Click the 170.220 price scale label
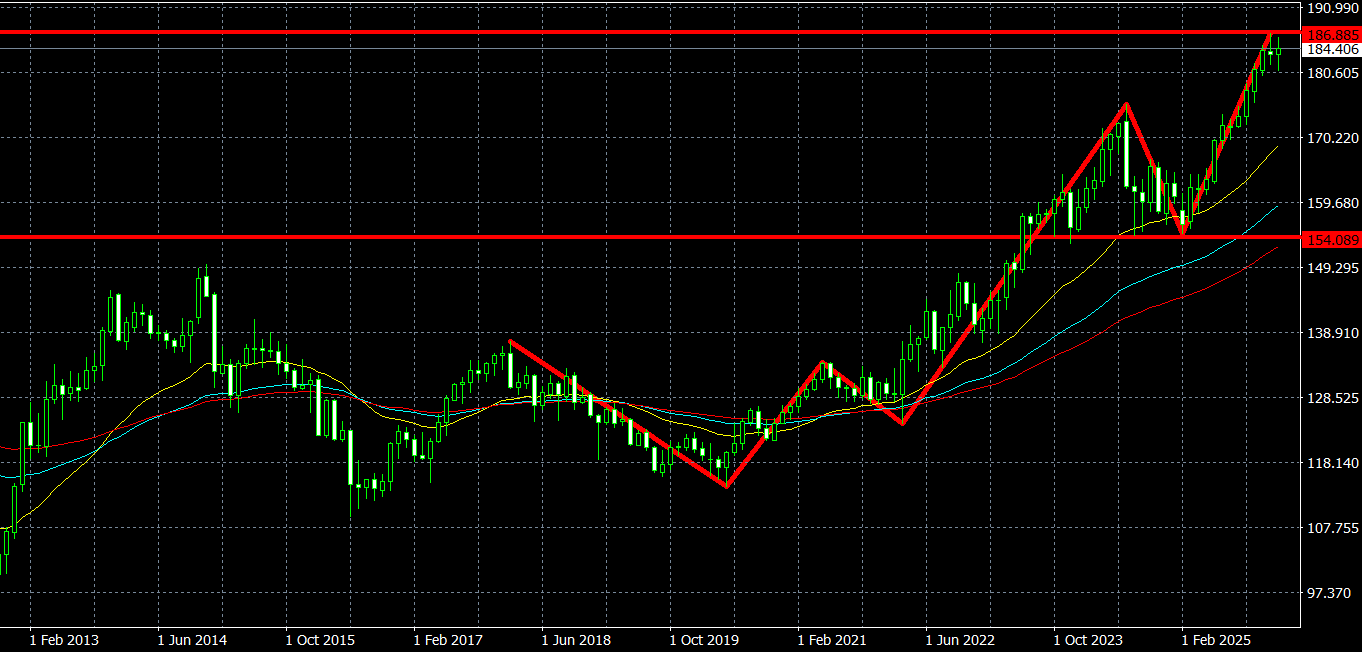The height and width of the screenshot is (652, 1362). tap(1331, 138)
